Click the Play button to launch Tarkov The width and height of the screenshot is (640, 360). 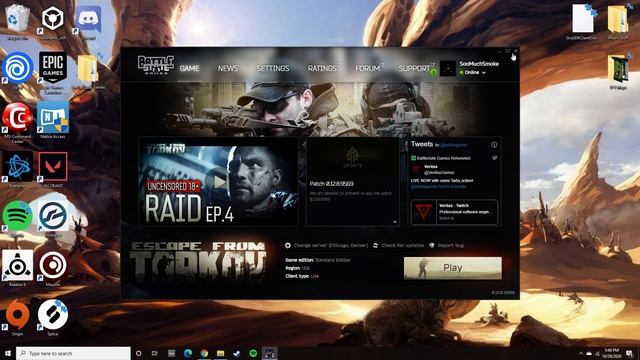point(453,268)
